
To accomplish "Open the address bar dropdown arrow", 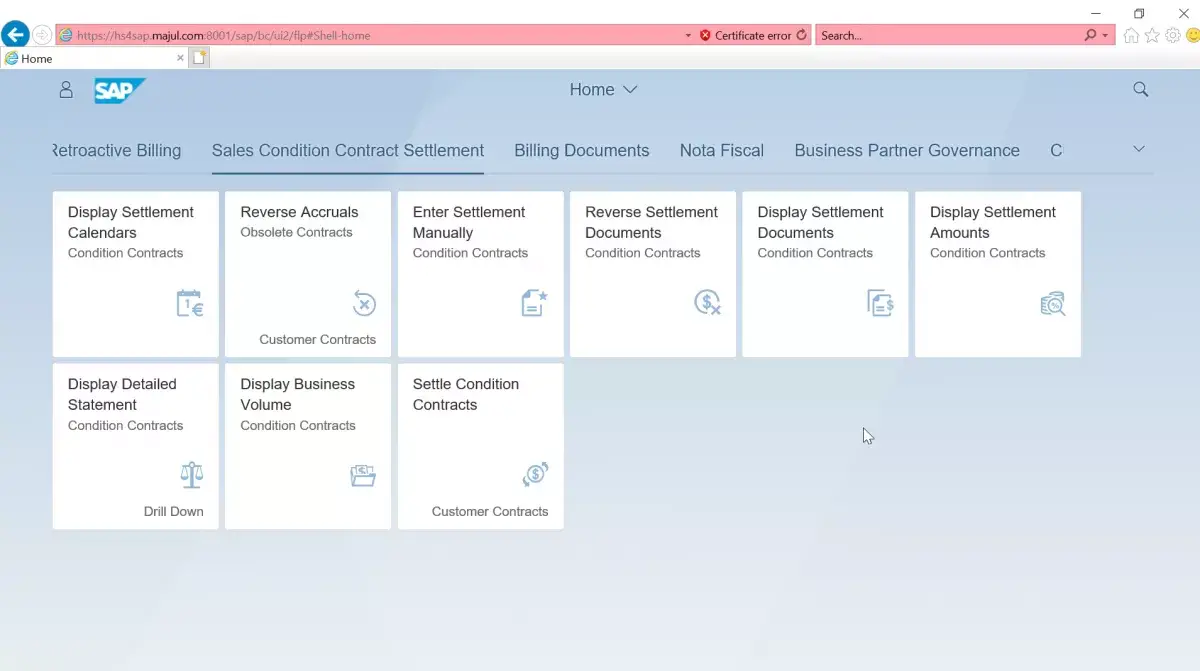I will (688, 35).
